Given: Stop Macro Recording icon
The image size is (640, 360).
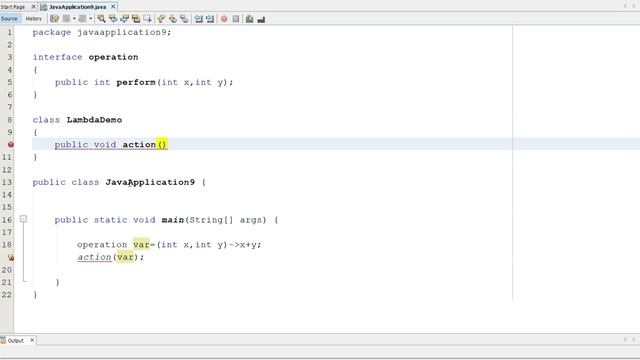Looking at the screenshot, I should [236, 19].
